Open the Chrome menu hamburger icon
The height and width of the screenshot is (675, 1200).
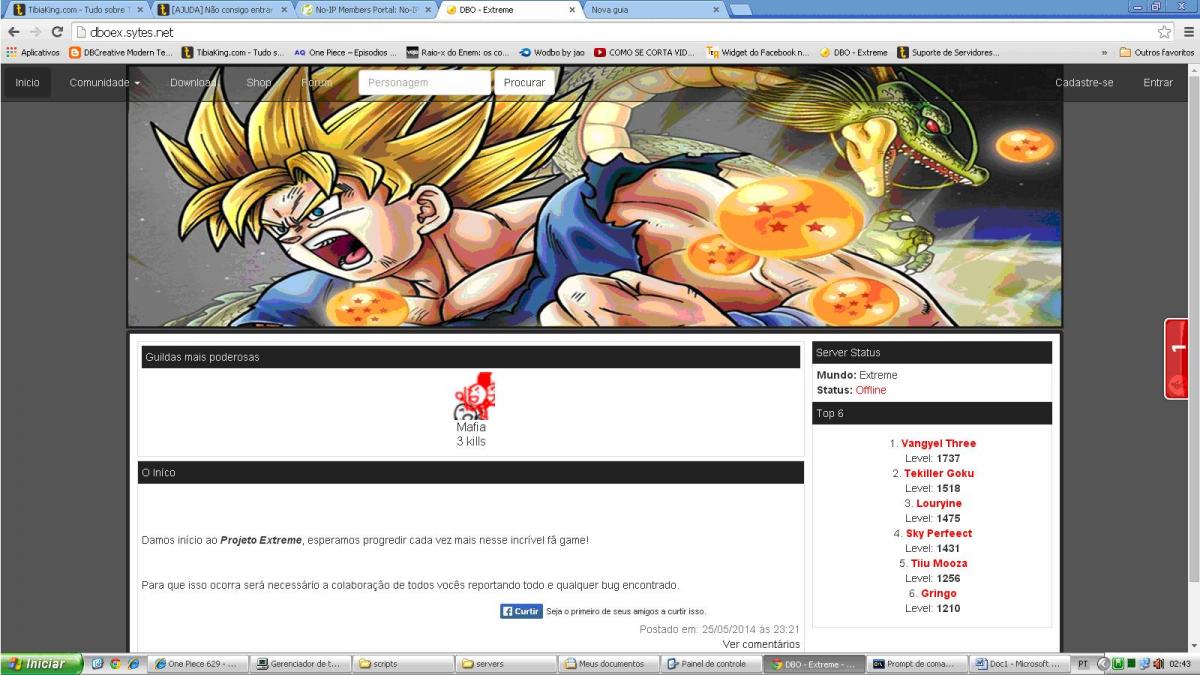(1187, 32)
